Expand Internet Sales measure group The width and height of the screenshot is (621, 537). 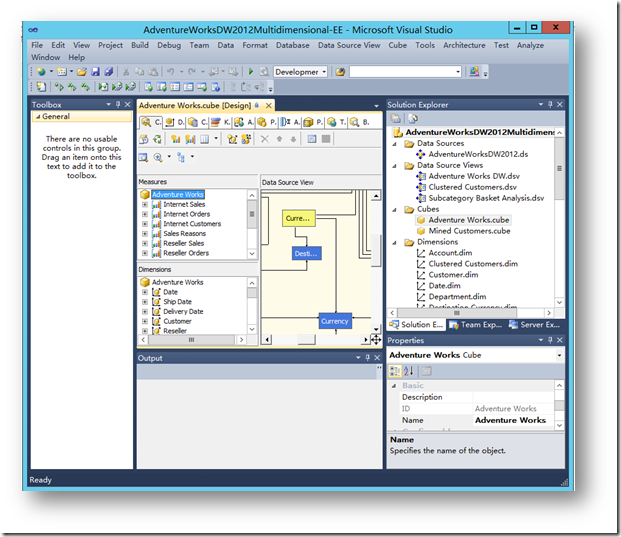pyautogui.click(x=145, y=205)
